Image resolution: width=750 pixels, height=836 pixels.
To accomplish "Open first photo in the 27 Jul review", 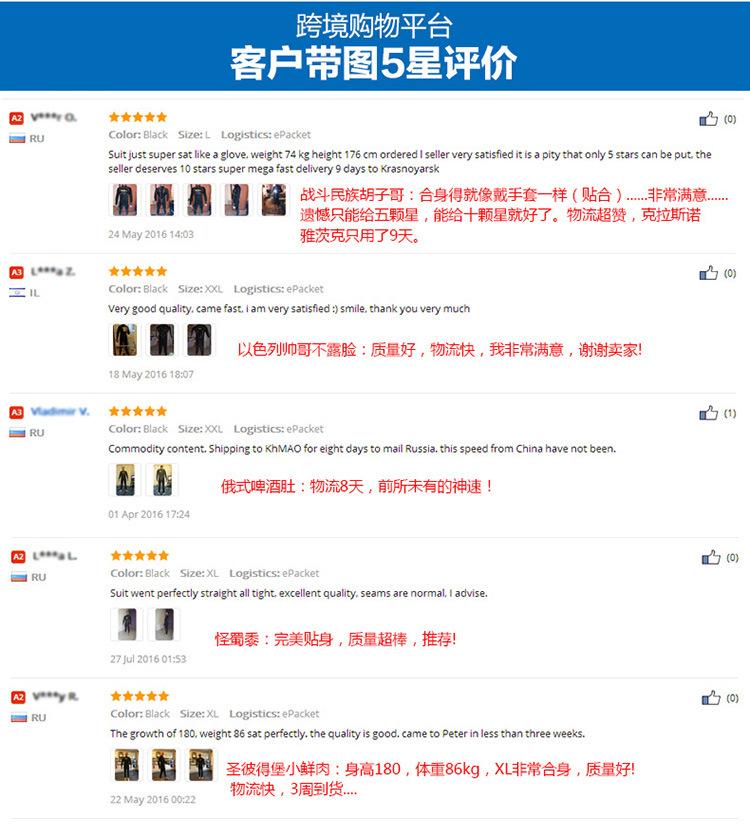I will click(127, 624).
